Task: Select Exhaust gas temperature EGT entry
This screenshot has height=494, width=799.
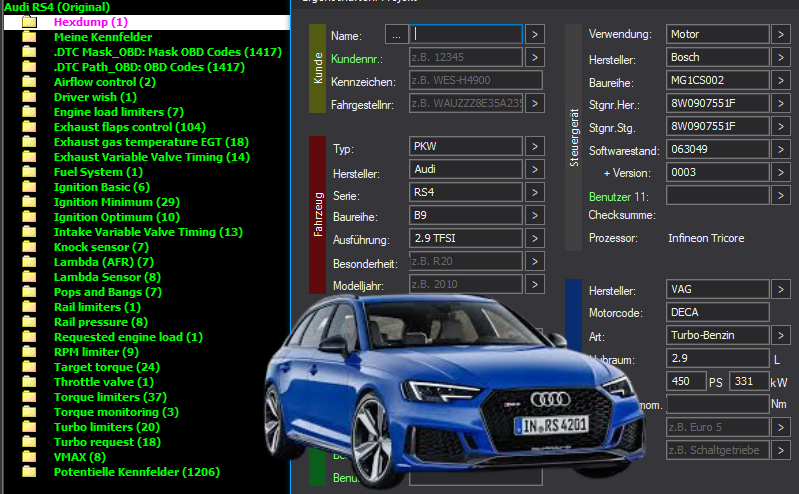Action: pos(151,142)
